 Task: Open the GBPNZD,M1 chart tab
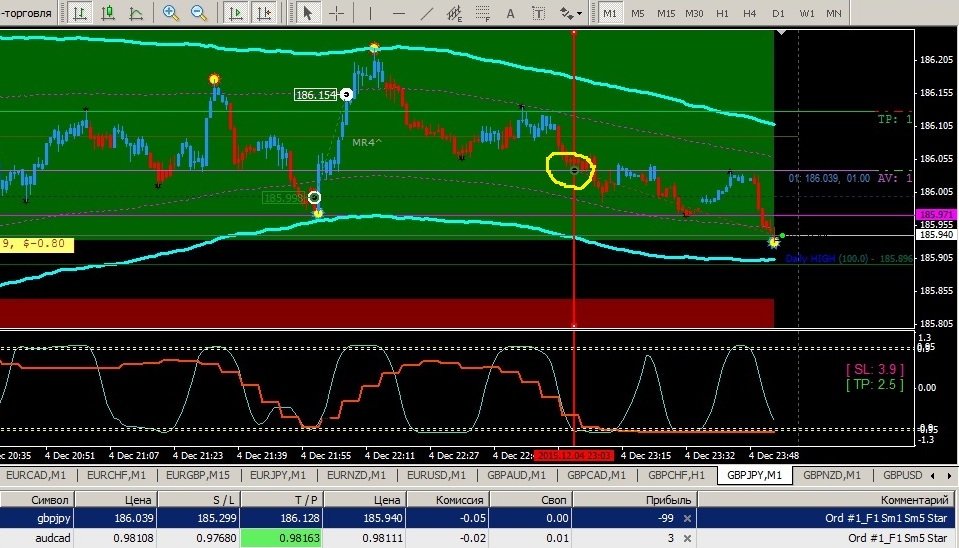click(x=832, y=475)
